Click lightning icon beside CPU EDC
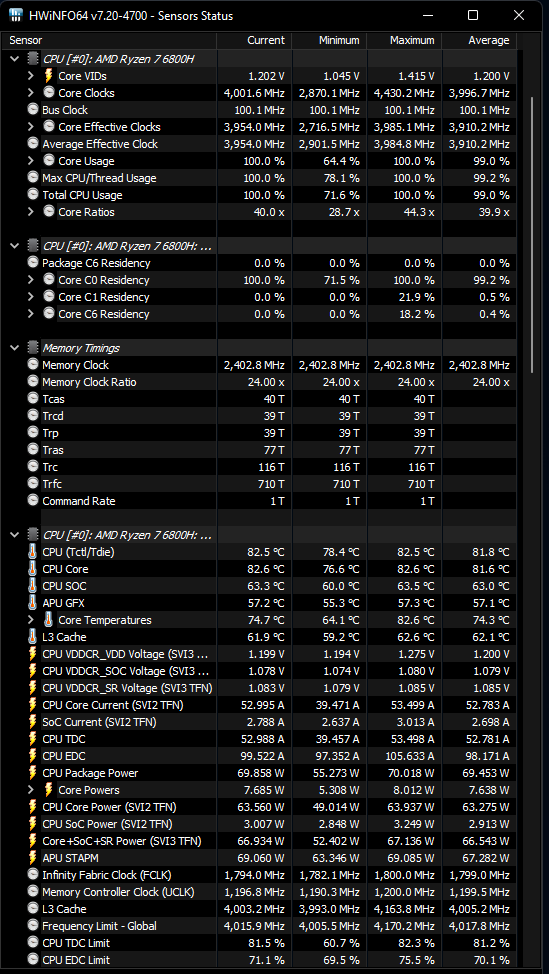This screenshot has width=549, height=974. 33,756
